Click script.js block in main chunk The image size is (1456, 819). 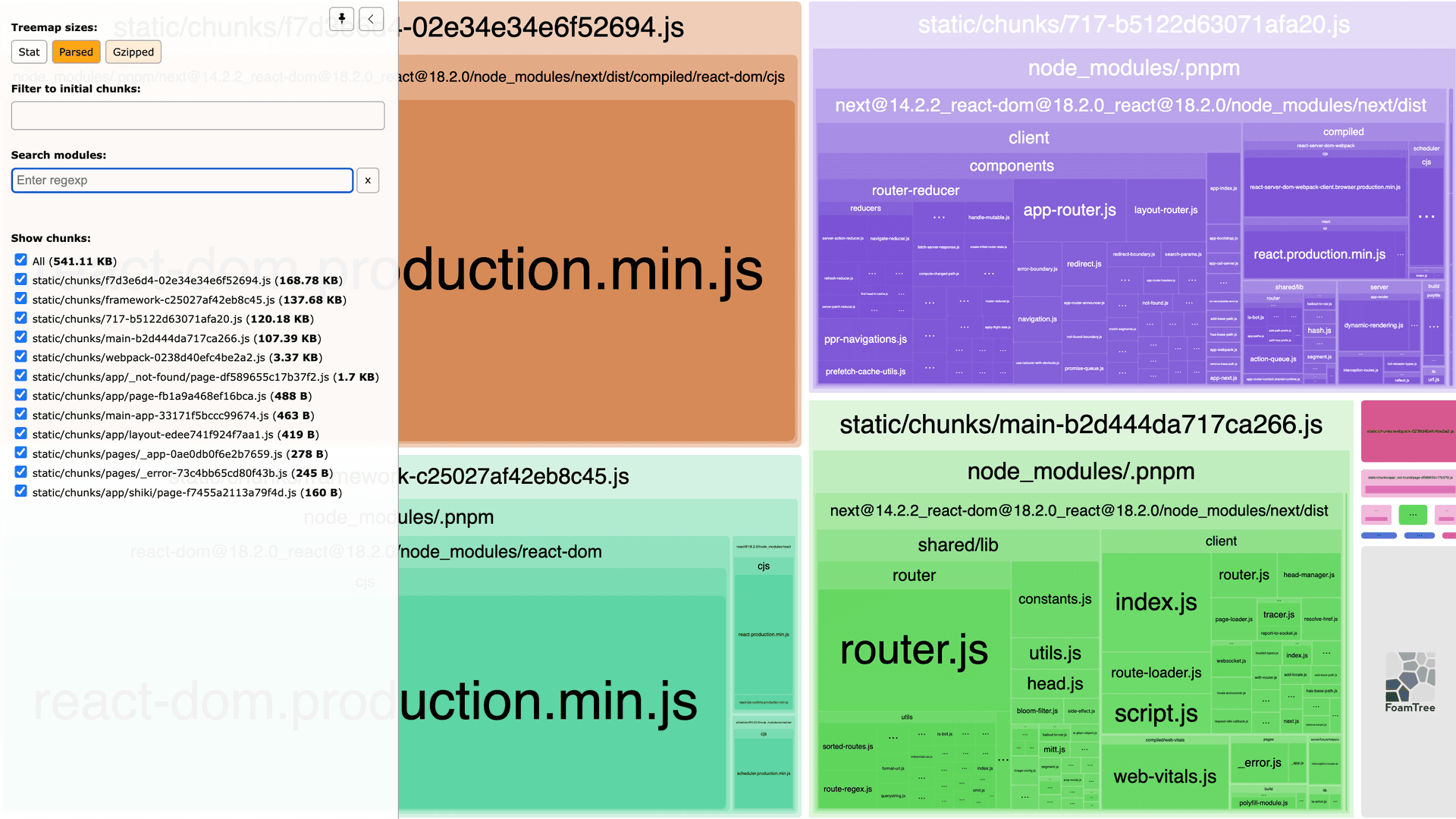[x=1156, y=714]
